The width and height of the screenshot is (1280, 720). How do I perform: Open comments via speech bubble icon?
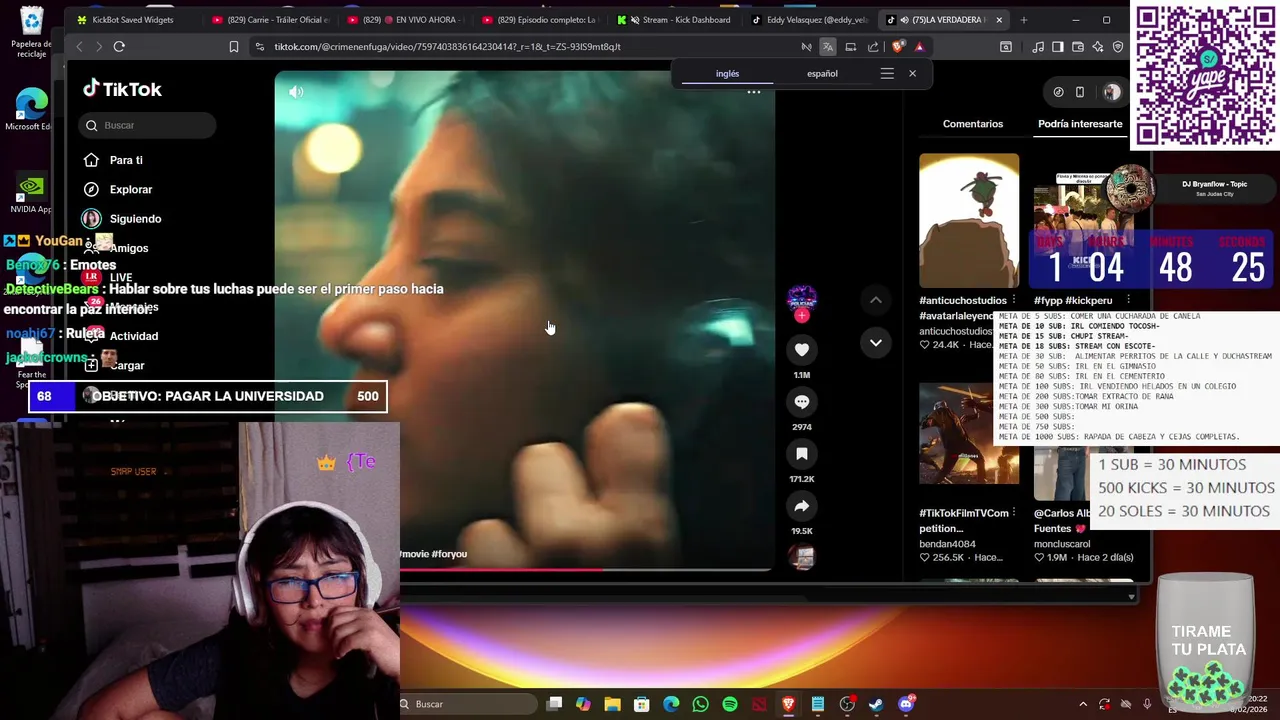pos(801,401)
